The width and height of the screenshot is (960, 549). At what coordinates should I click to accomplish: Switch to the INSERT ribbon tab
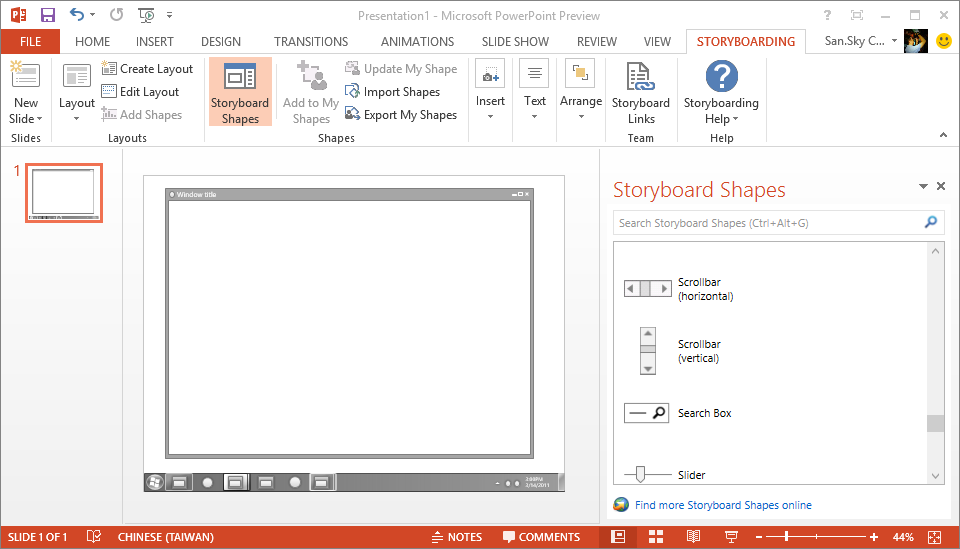[x=155, y=42]
